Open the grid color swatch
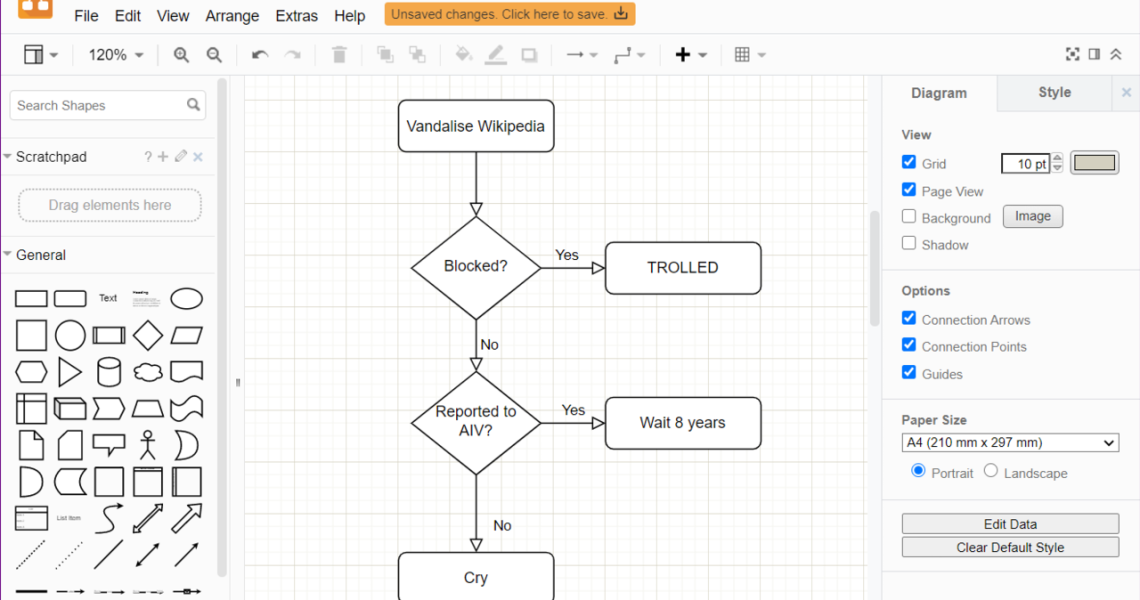 point(1094,163)
